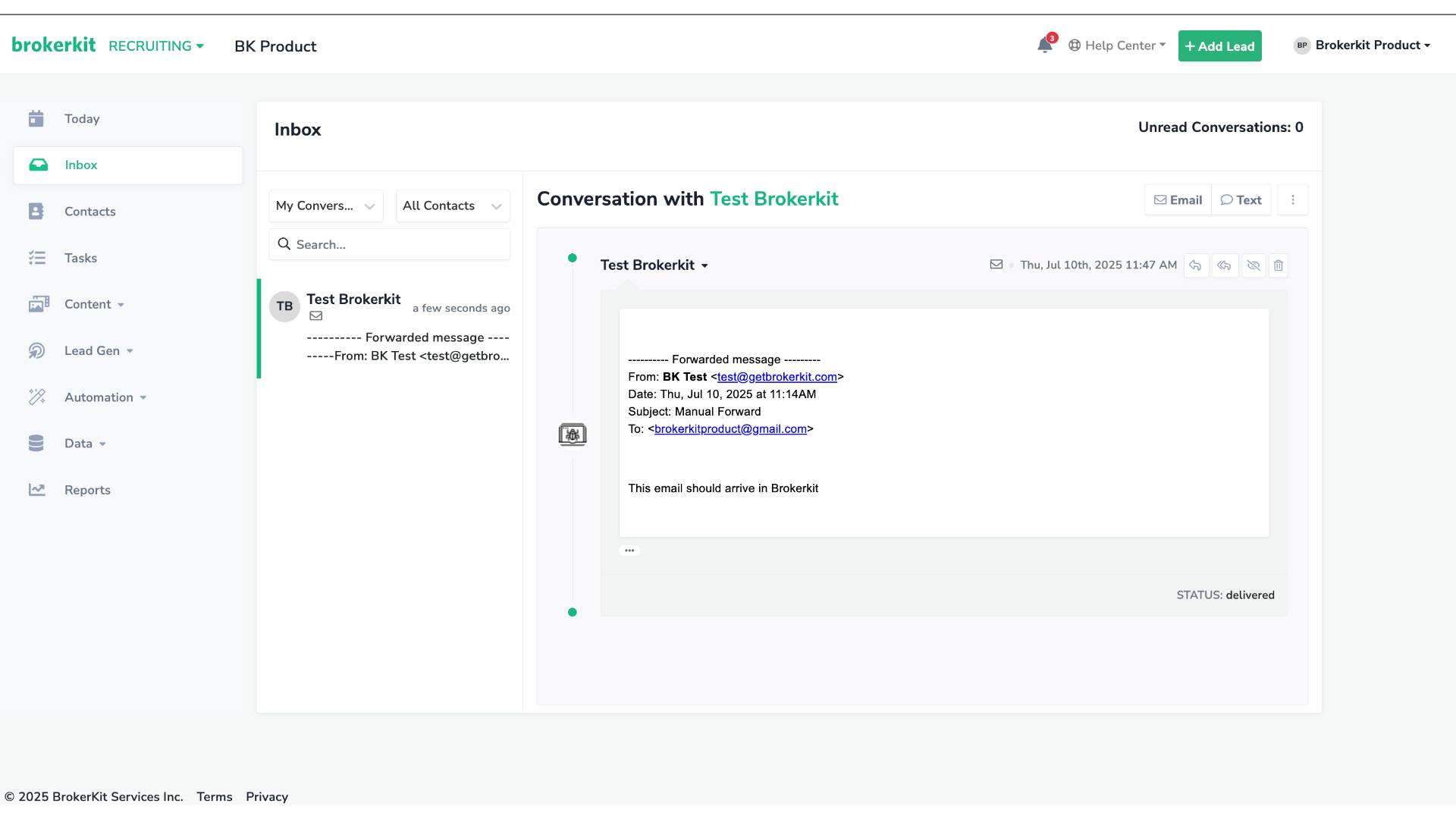Click the Contacts address book icon
The width and height of the screenshot is (1456, 819).
tap(36, 211)
